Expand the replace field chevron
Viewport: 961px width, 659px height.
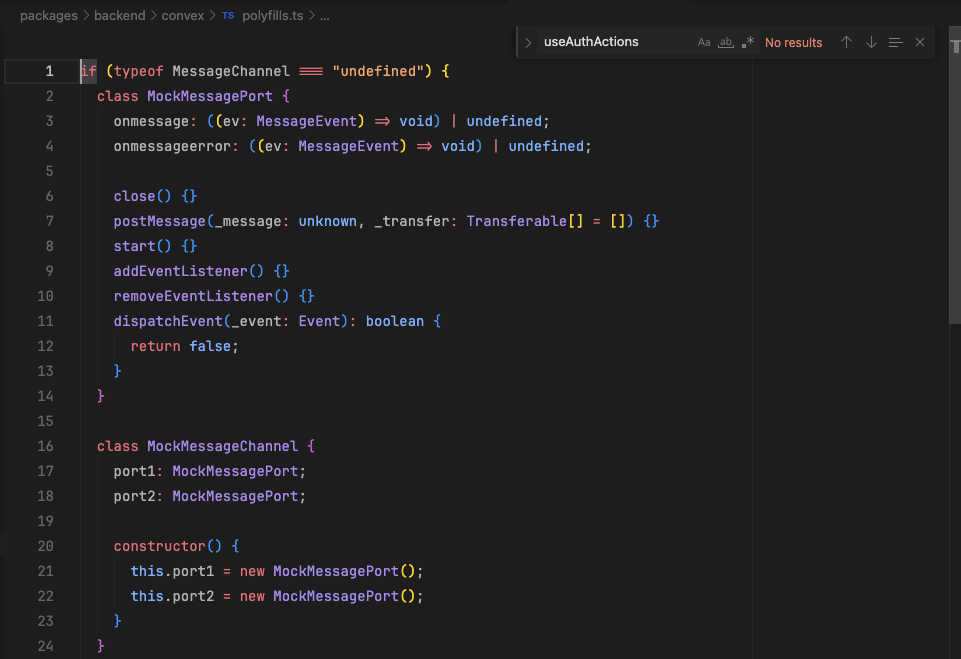tap(528, 42)
